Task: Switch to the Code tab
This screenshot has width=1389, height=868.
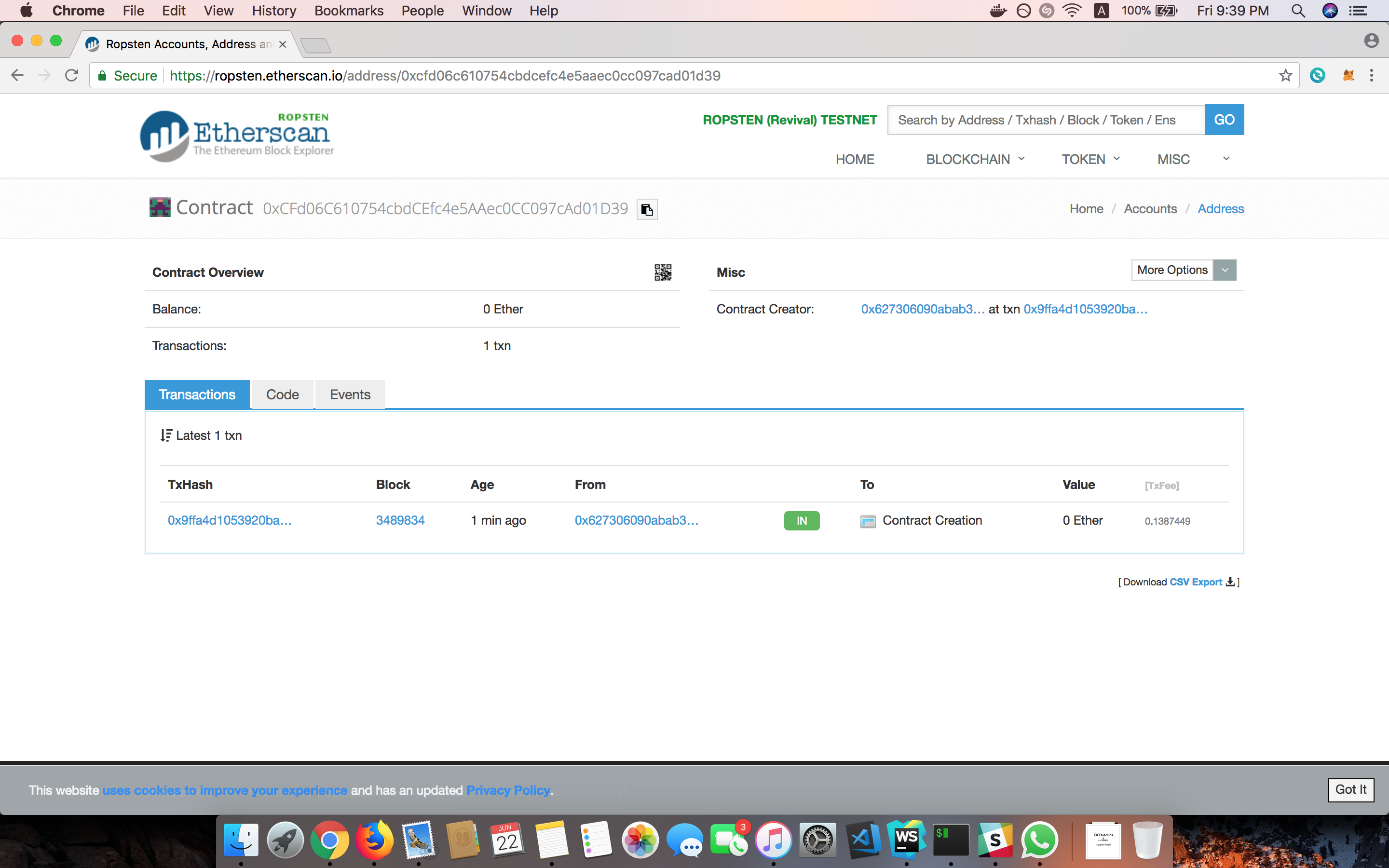Action: pos(283,394)
